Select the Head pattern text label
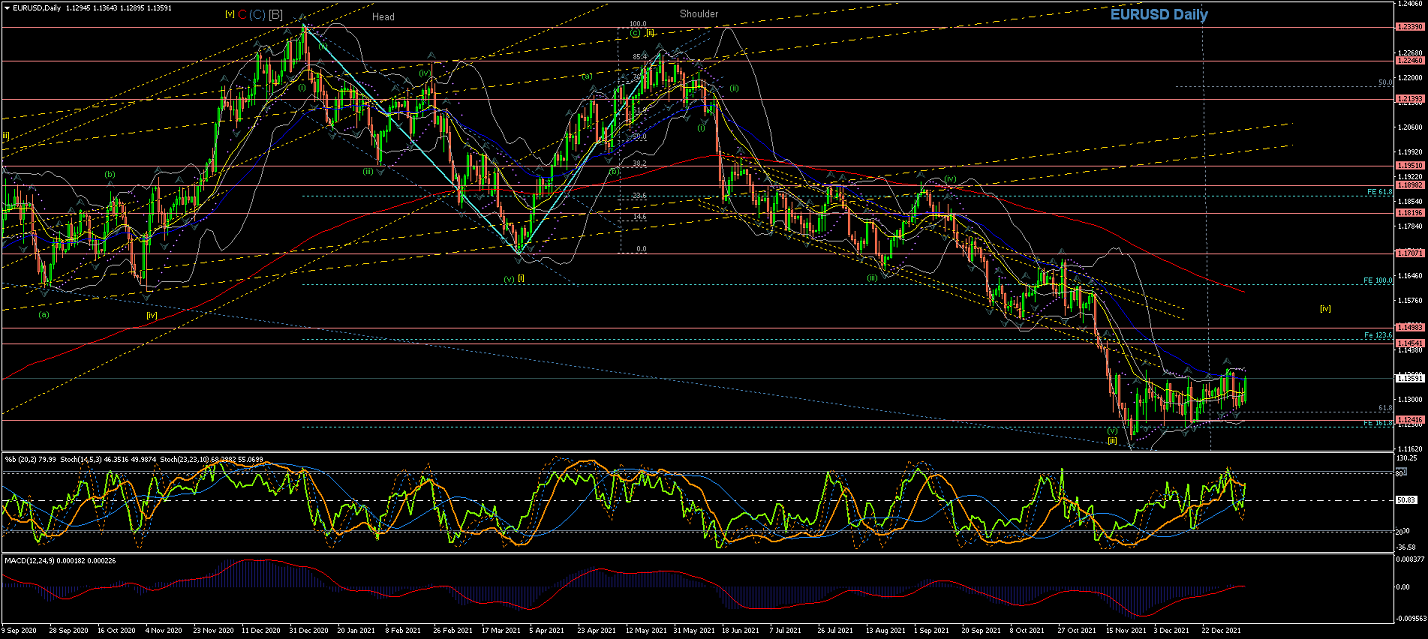 pyautogui.click(x=382, y=17)
